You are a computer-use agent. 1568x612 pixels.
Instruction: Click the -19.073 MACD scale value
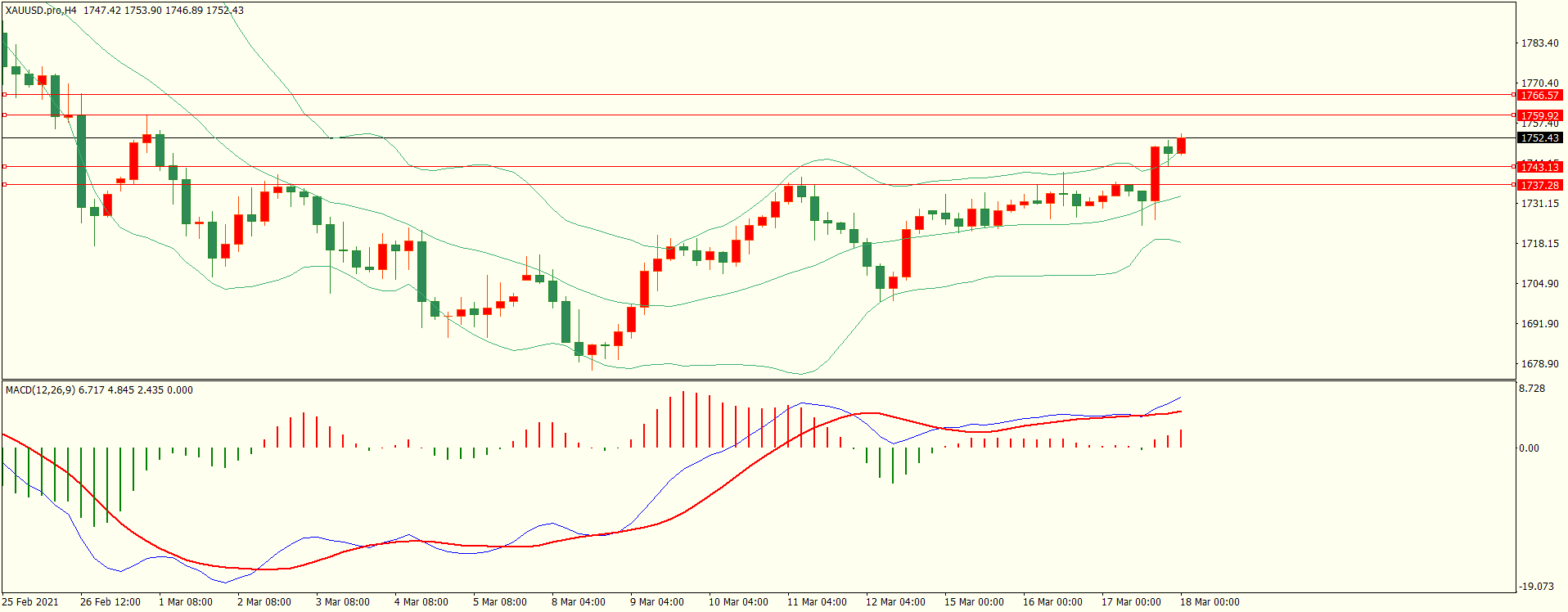1535,587
